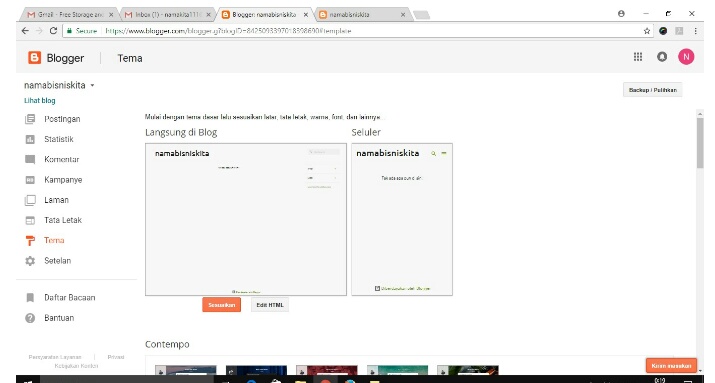This screenshot has height=383, width=715.
Task: Click the Langsung di Blog preview
Action: pos(246,219)
